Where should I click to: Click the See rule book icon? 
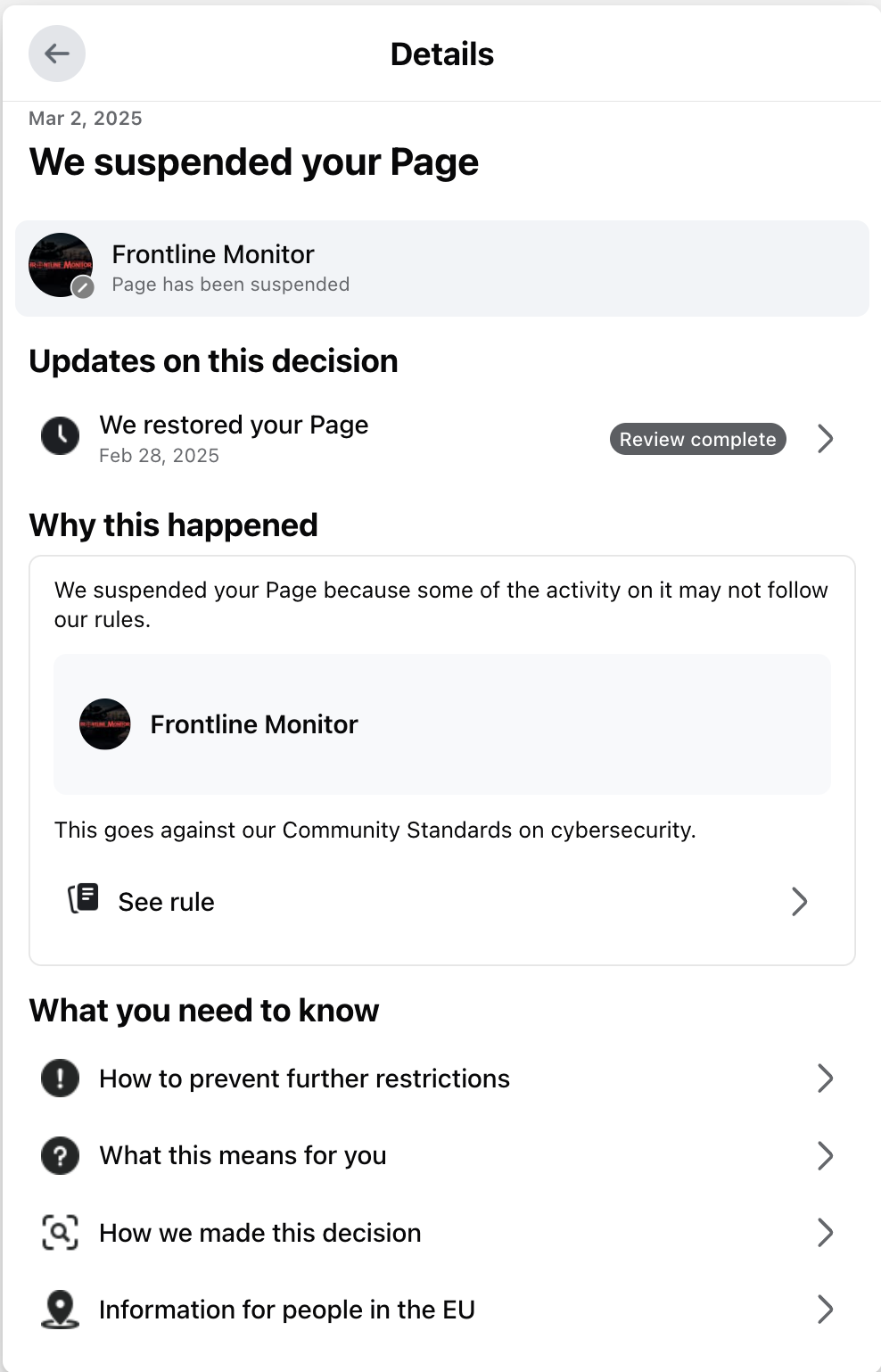click(x=84, y=898)
